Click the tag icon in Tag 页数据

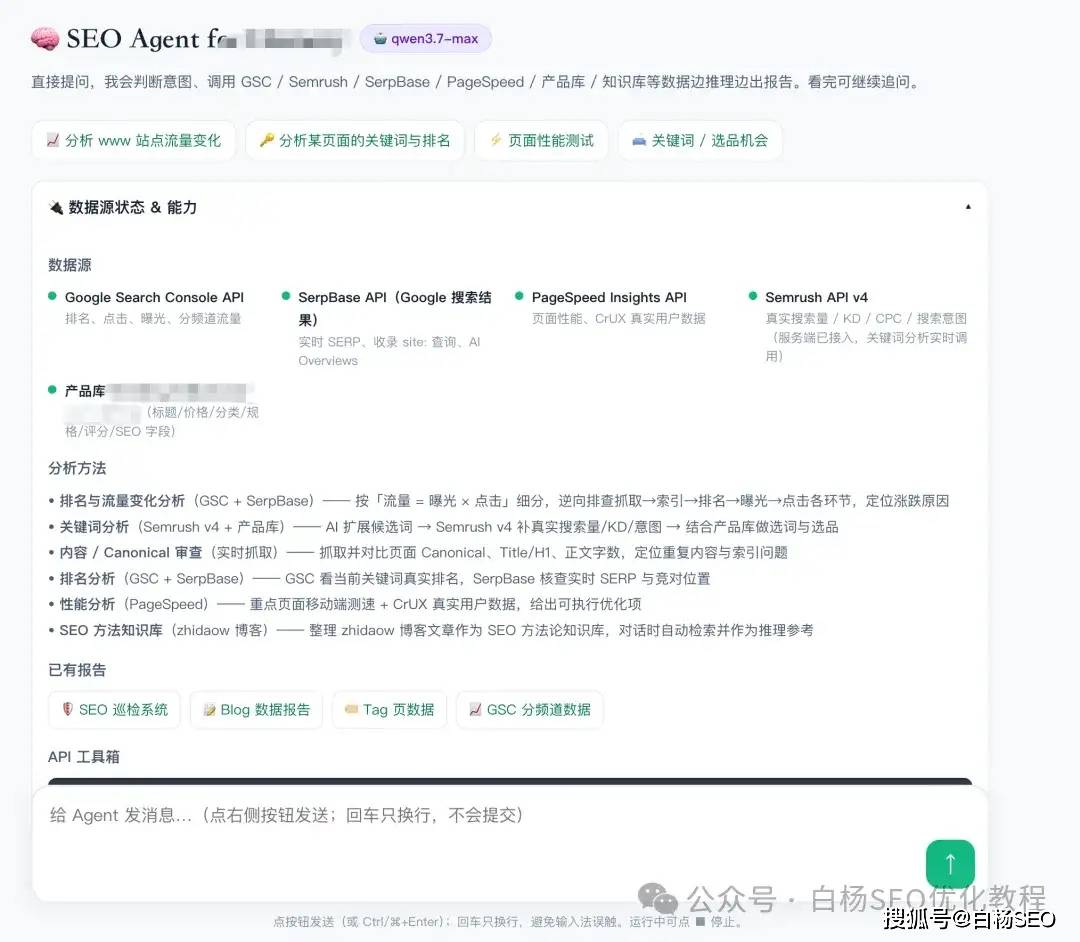pyautogui.click(x=351, y=709)
